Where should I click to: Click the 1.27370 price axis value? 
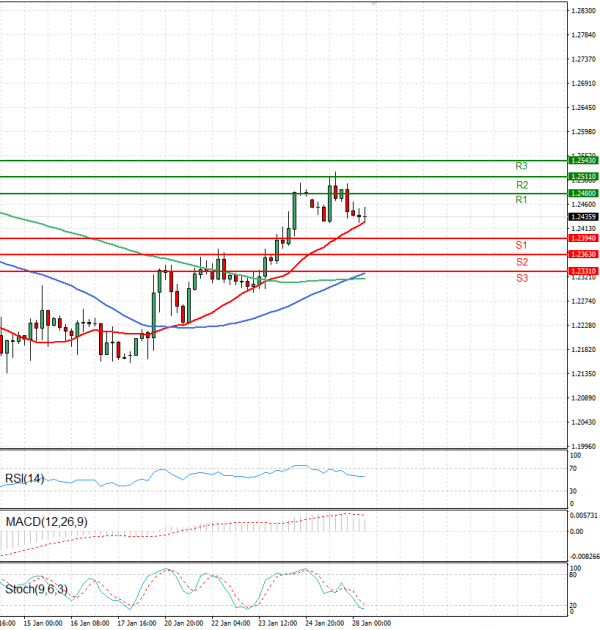pyautogui.click(x=583, y=59)
